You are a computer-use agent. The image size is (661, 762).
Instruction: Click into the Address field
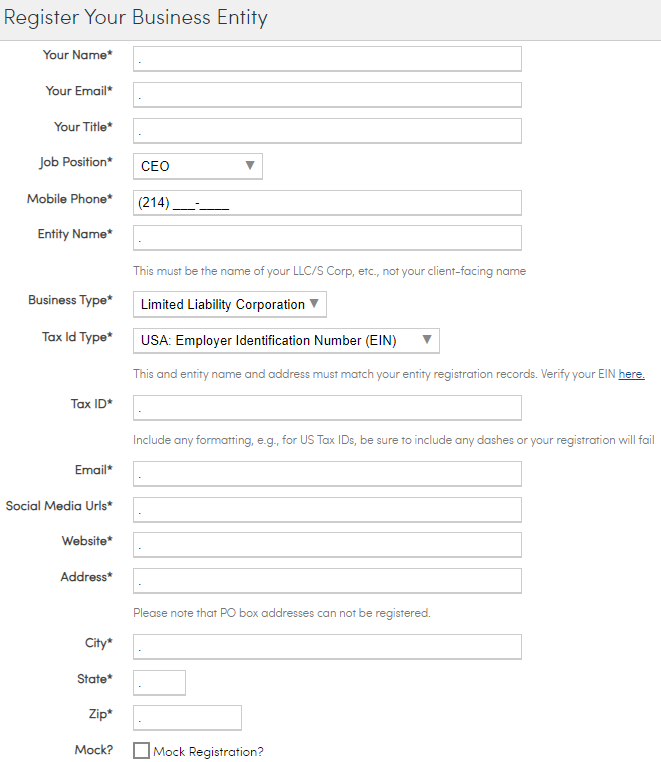327,581
